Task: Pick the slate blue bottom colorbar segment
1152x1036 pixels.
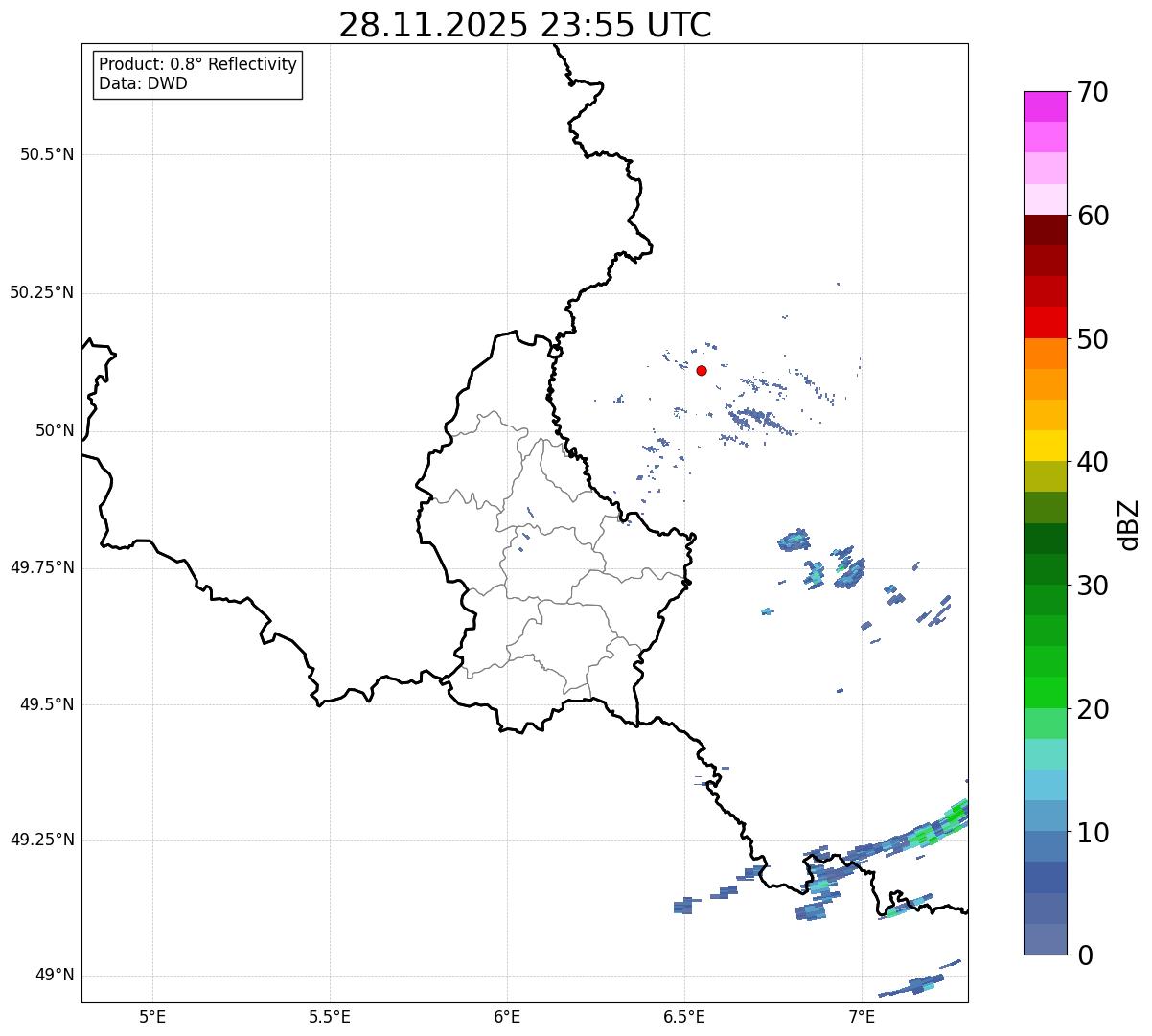Action: (1046, 939)
